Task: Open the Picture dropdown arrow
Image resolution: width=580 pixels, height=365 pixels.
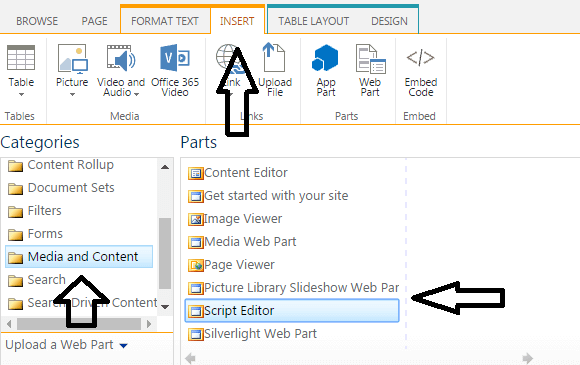Action: [72, 94]
